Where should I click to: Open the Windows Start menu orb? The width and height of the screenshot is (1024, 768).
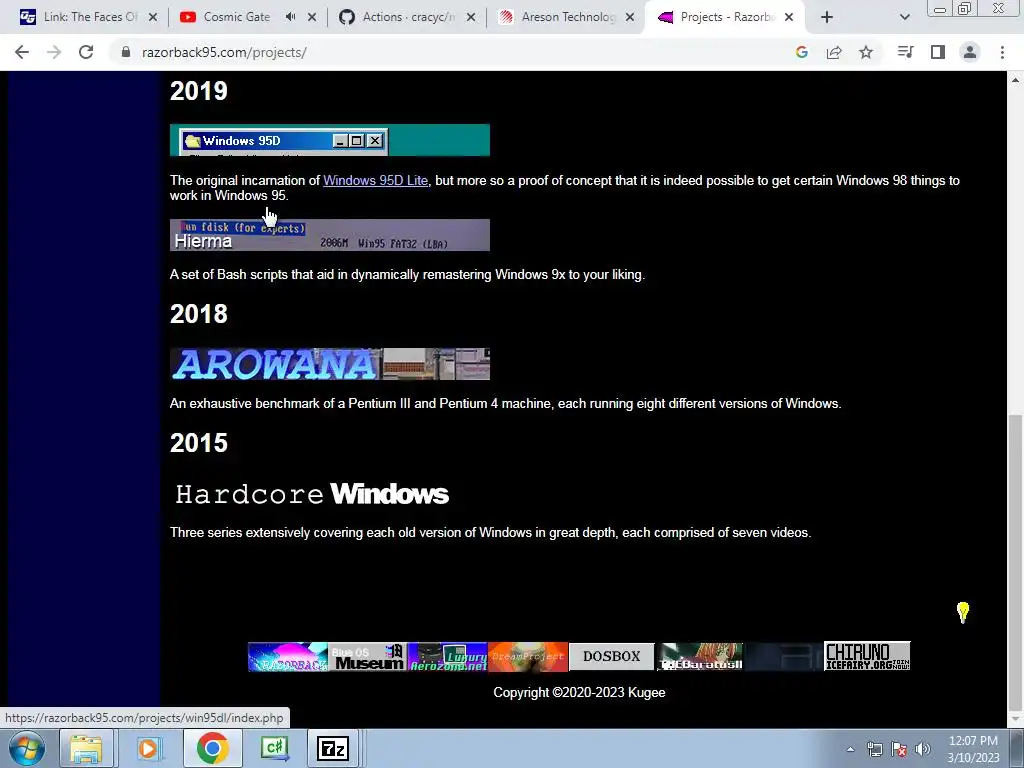pyautogui.click(x=27, y=748)
